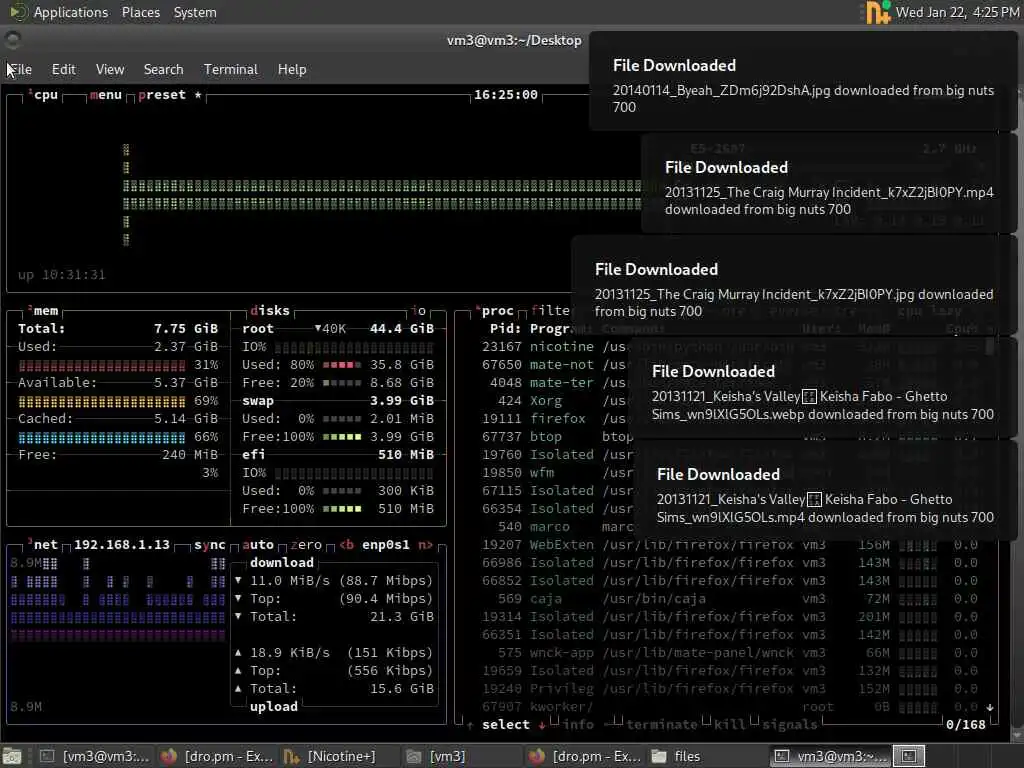Click the efi disk entry
The height and width of the screenshot is (768, 1024).
[x=253, y=455]
